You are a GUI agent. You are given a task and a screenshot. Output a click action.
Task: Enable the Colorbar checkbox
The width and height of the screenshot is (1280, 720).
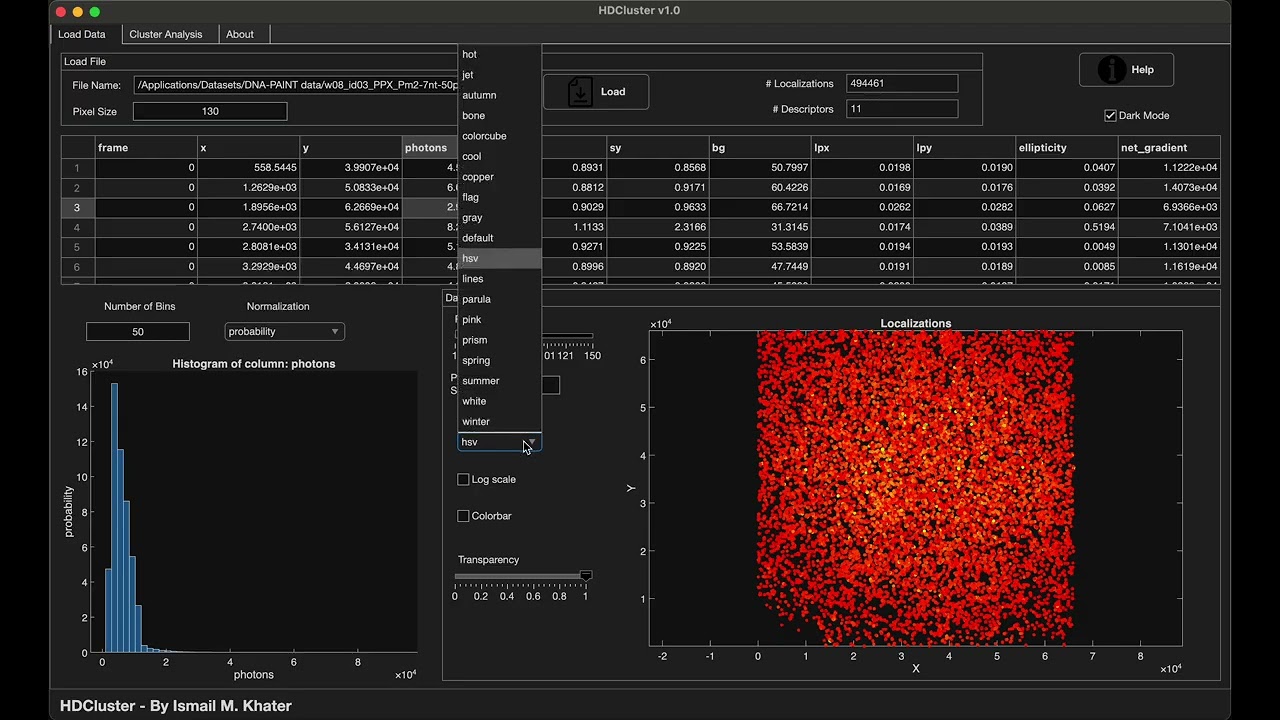pos(463,516)
